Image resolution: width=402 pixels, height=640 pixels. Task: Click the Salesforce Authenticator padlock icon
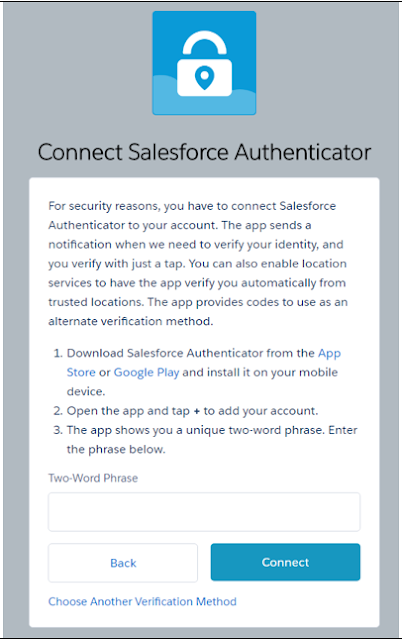click(x=204, y=63)
